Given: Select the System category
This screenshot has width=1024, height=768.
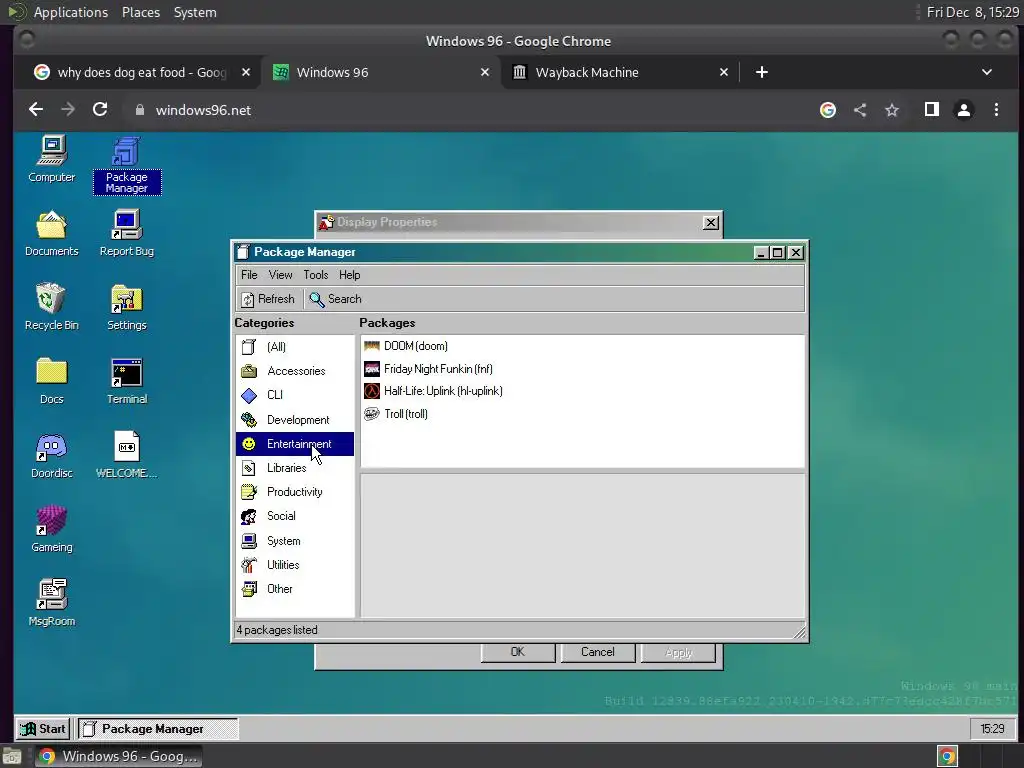Looking at the screenshot, I should (x=295, y=541).
